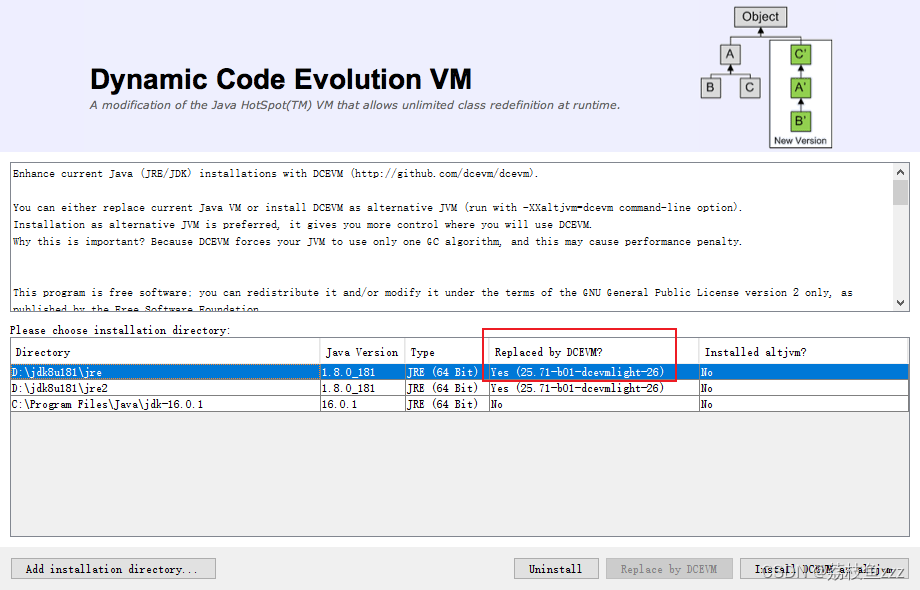Click the description scrollbar thumb

click(900, 192)
